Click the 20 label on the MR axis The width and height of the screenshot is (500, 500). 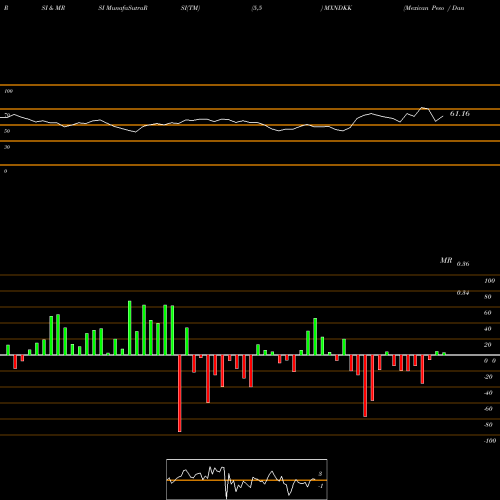[x=488, y=345]
